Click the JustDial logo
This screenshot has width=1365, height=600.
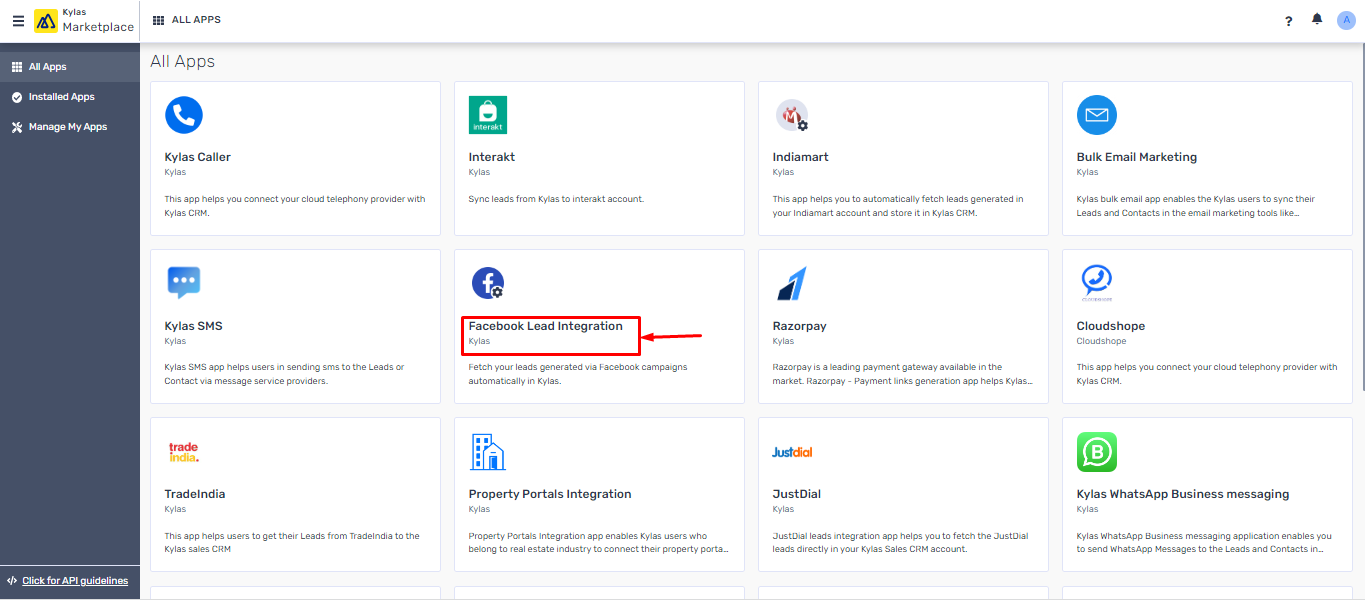pyautogui.click(x=792, y=452)
